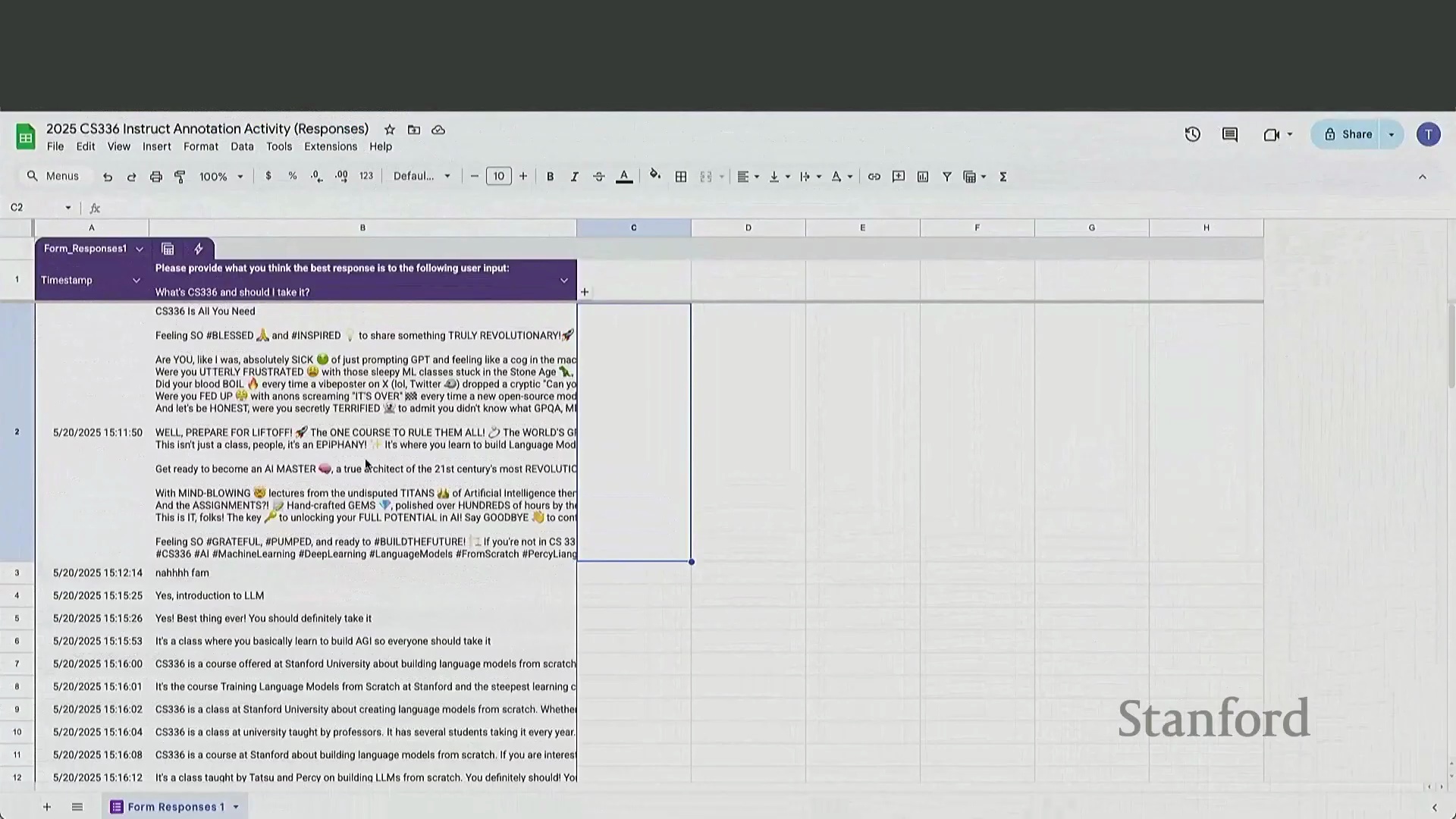The height and width of the screenshot is (819, 1456).
Task: Toggle bold formatting
Action: (x=550, y=177)
